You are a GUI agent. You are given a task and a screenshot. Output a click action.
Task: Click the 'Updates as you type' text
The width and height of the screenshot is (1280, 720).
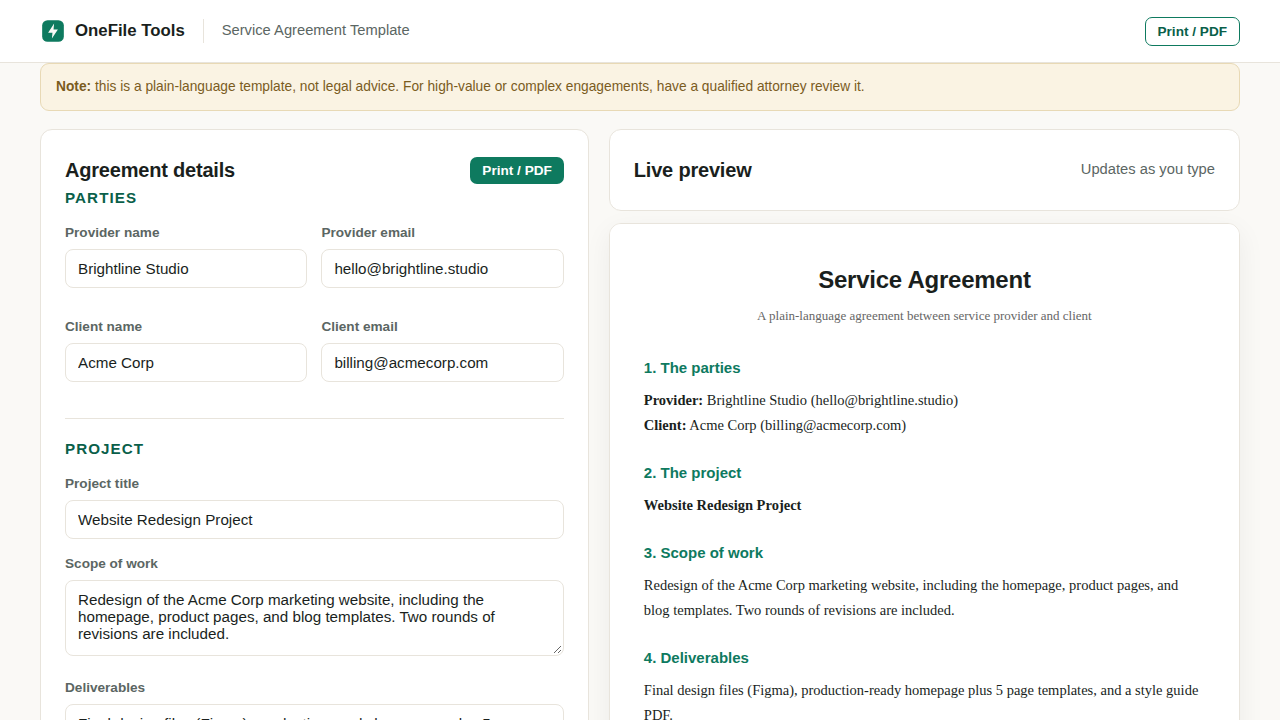[1148, 169]
